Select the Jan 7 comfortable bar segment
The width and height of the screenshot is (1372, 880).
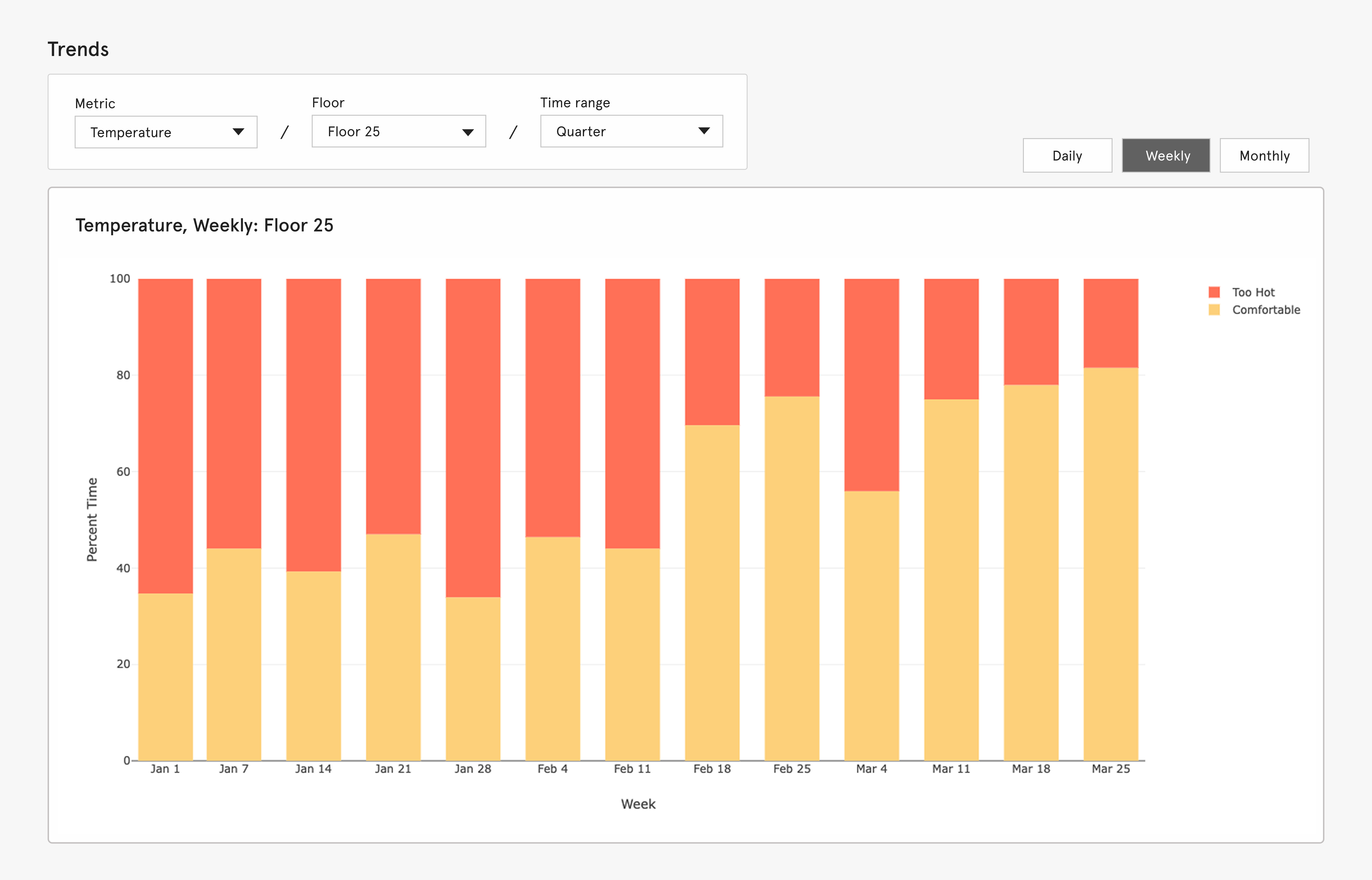(x=234, y=654)
